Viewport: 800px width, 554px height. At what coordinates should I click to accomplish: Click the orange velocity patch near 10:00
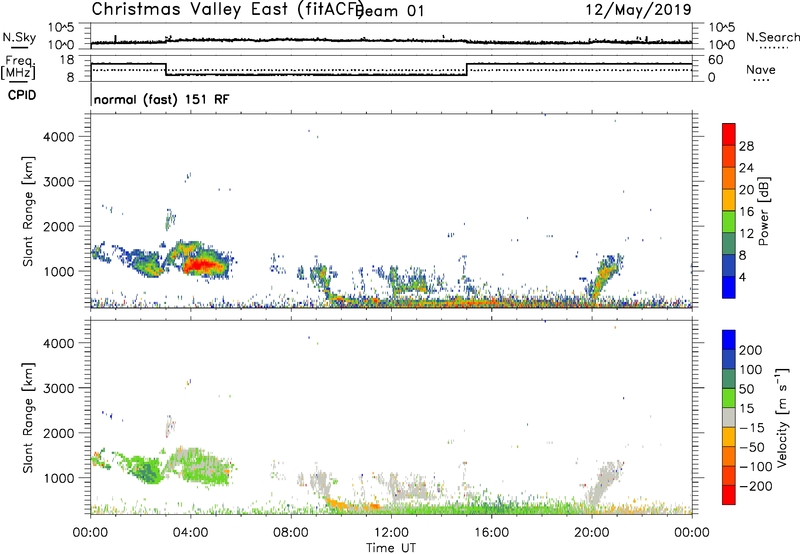[336, 503]
